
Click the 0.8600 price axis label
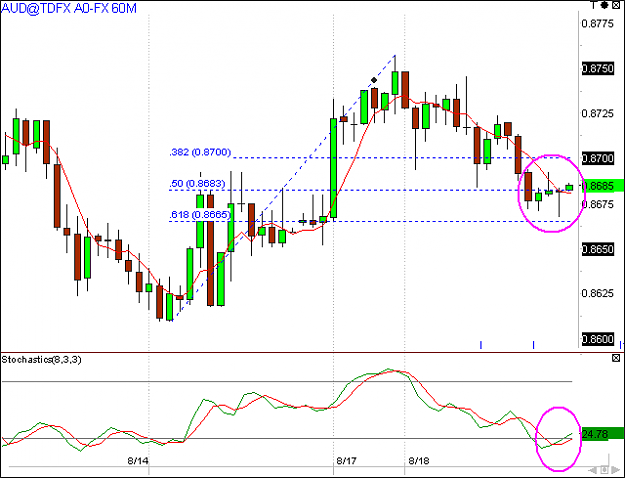click(x=597, y=339)
